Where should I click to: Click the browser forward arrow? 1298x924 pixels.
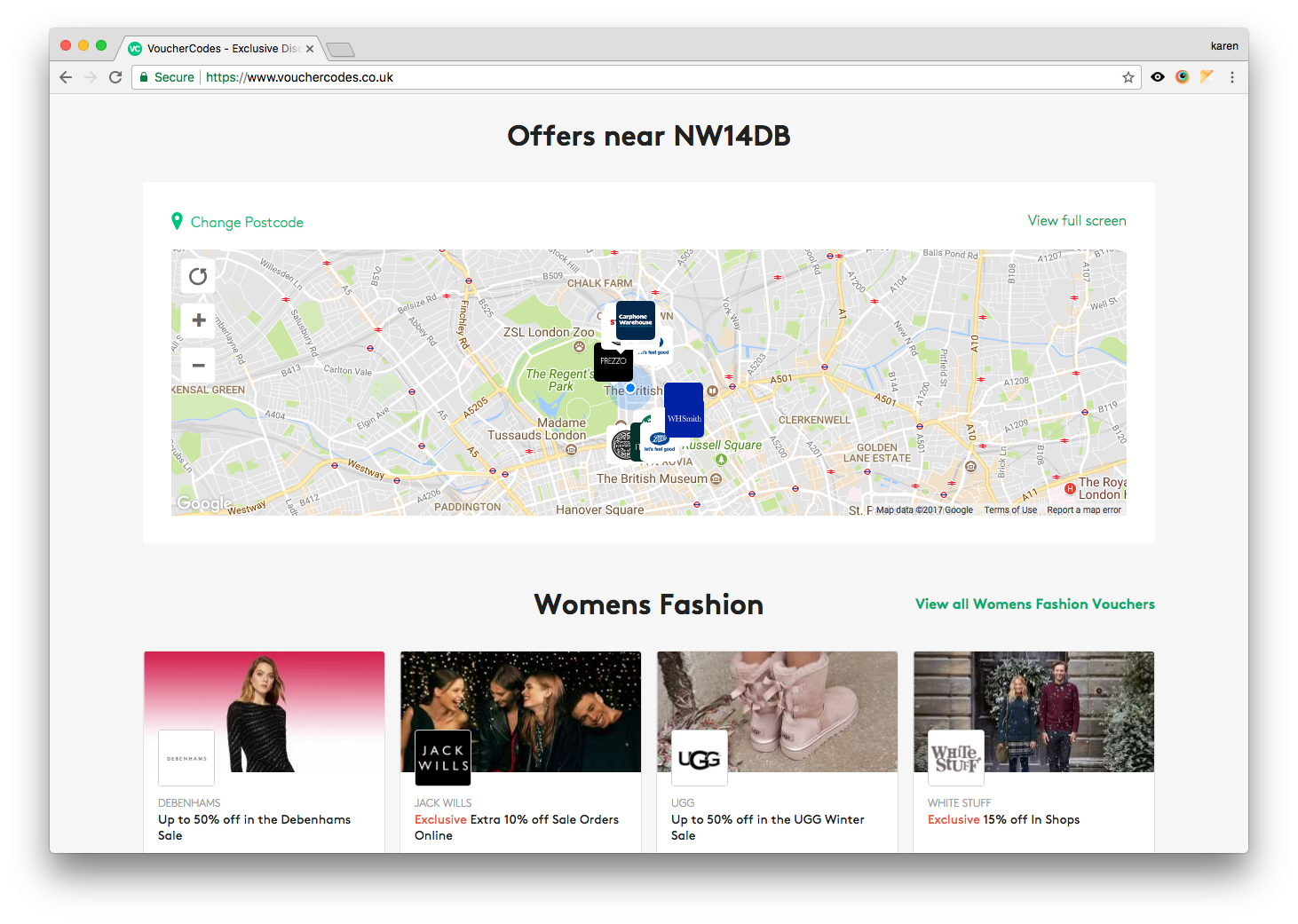click(91, 77)
